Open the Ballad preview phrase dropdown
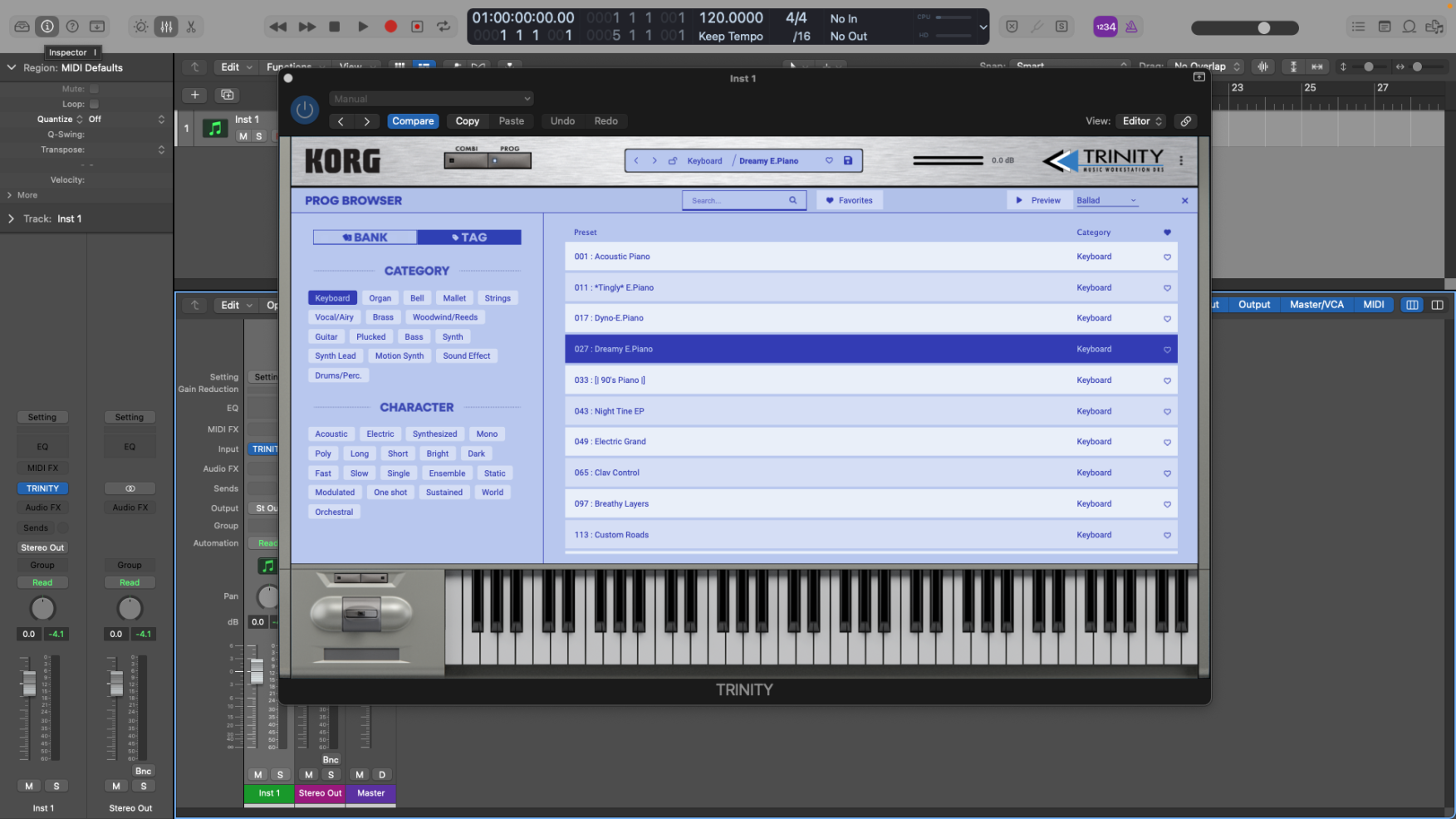This screenshot has height=819, width=1456. [1106, 200]
